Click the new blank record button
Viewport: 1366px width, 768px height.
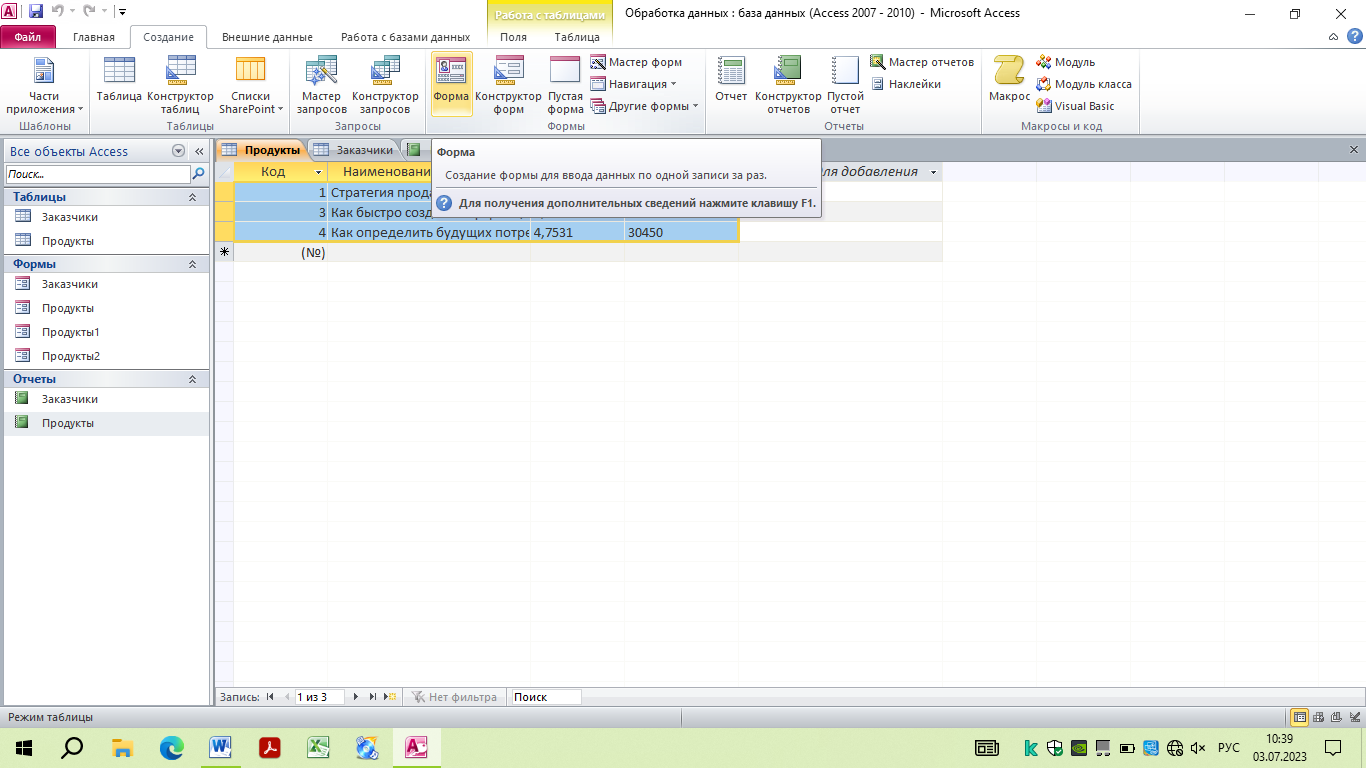391,697
